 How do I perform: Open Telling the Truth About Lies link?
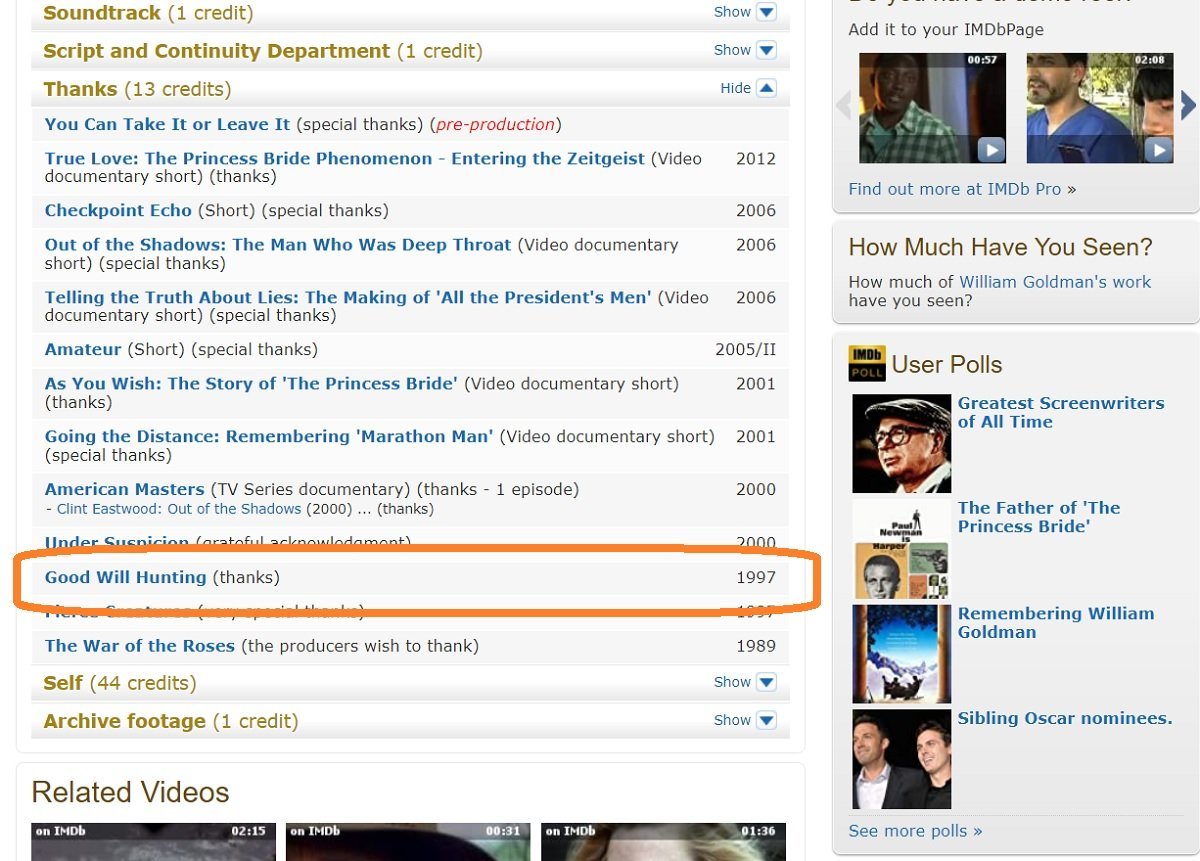click(x=348, y=297)
